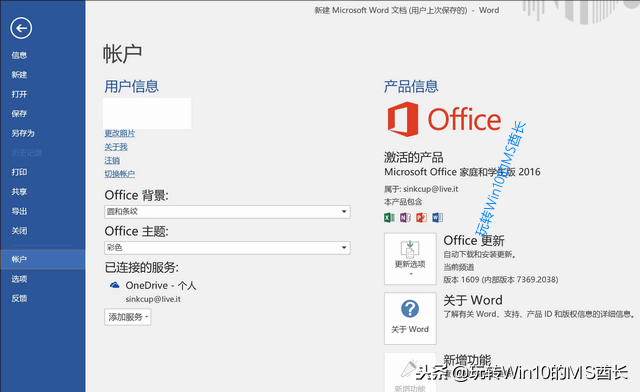Click the Word product icon
Screen dimensions: 640x392
(x=438, y=217)
